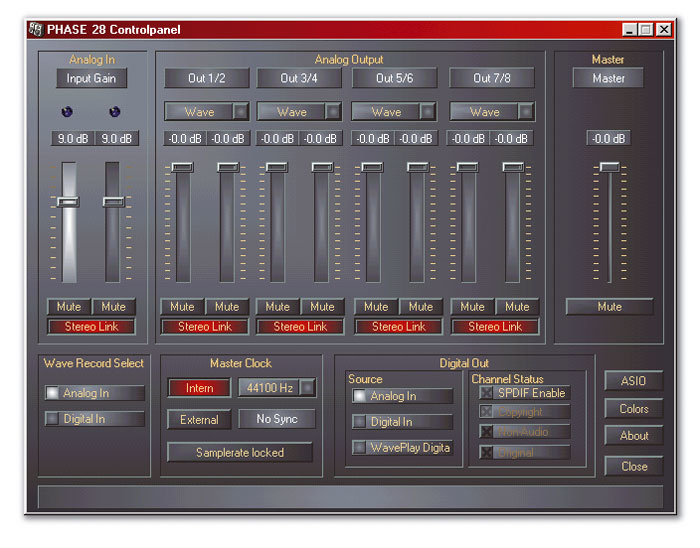Screen dimensions: 700x548
Task: Mute the right channel of Out 5/6
Action: tap(421, 307)
